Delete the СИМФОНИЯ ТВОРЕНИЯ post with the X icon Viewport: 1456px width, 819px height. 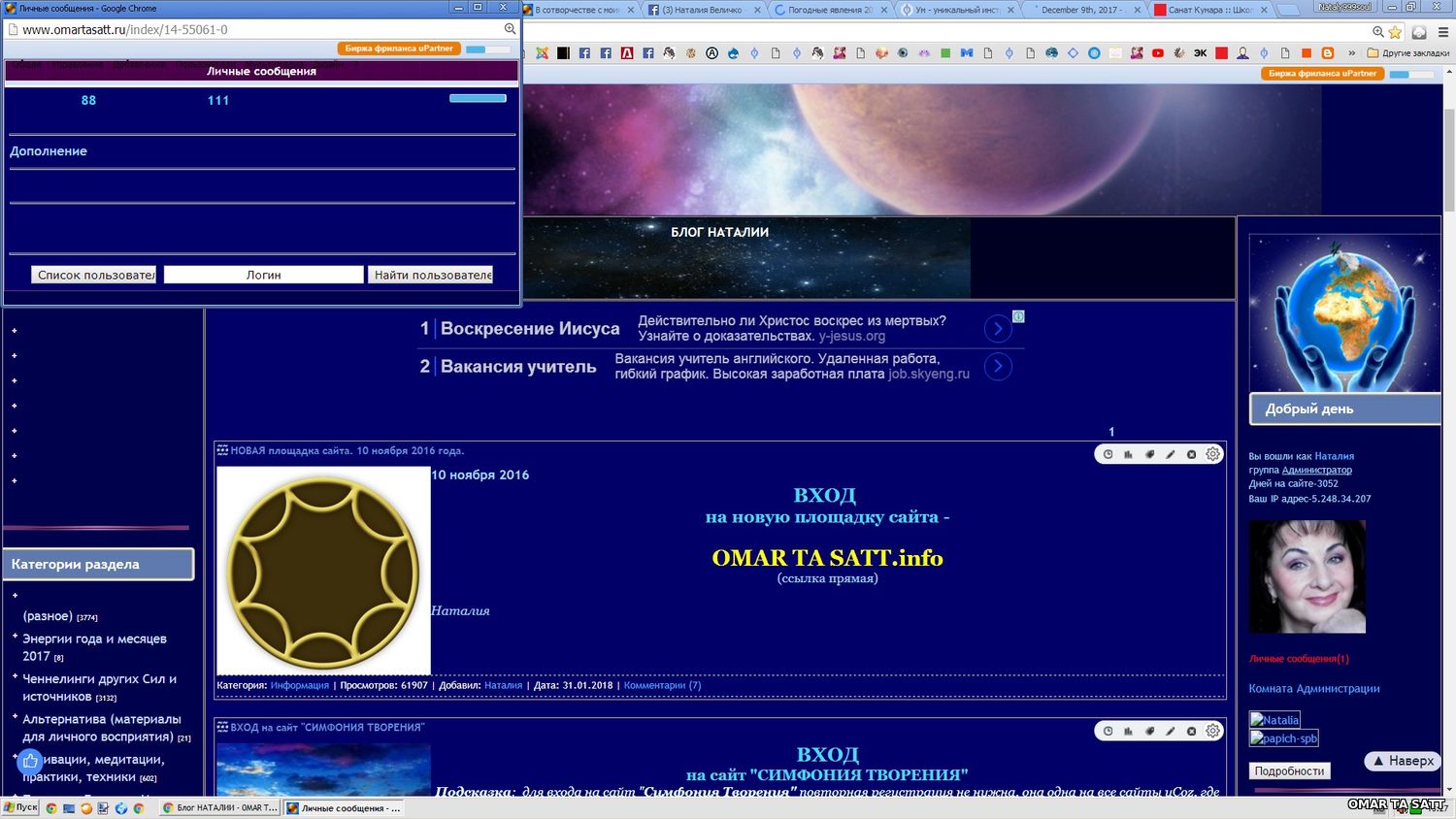[1191, 731]
